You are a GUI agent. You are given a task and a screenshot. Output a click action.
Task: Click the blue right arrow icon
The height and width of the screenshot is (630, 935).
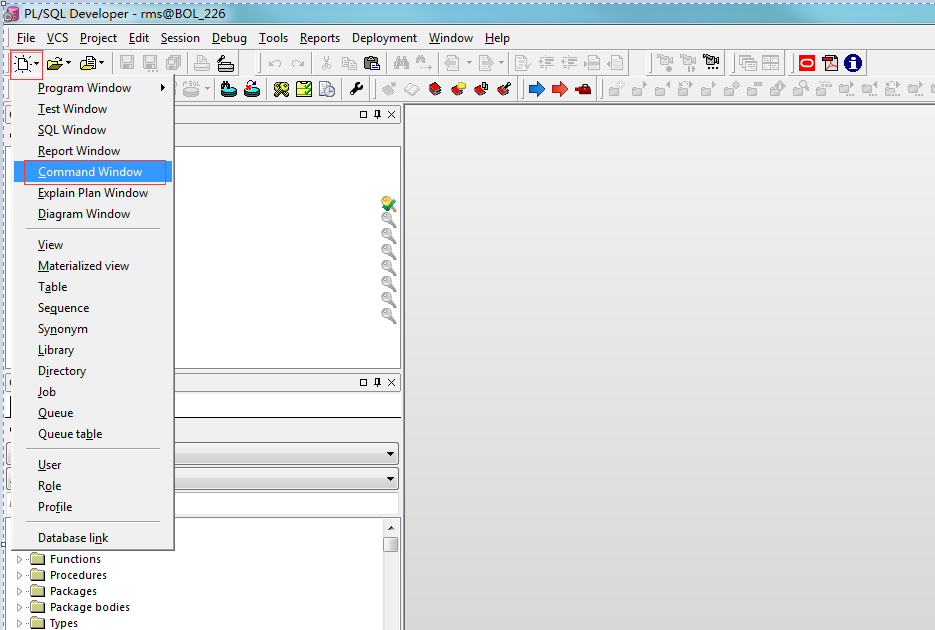click(x=537, y=89)
